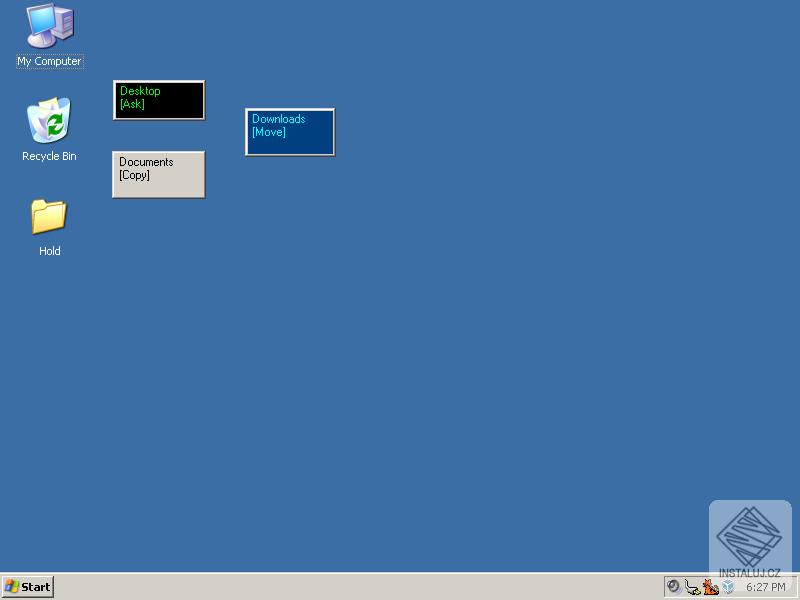Click the 6:27 PM taskbar clock
The width and height of the screenshot is (800, 600).
pyautogui.click(x=766, y=587)
